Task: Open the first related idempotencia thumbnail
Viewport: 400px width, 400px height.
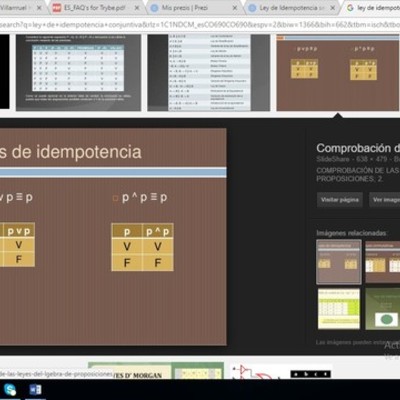Action: [x=339, y=262]
